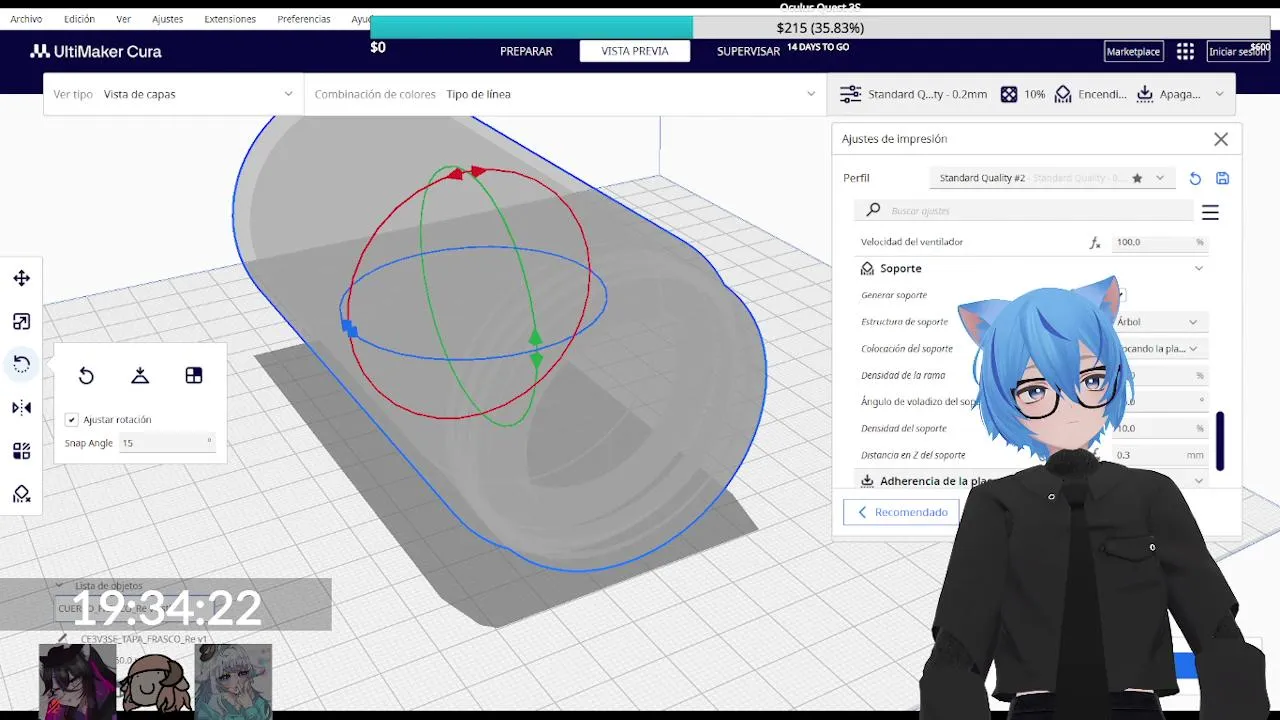This screenshot has width=1280, height=720.
Task: Click the star icon in Perfil selector
Action: coord(1137,178)
